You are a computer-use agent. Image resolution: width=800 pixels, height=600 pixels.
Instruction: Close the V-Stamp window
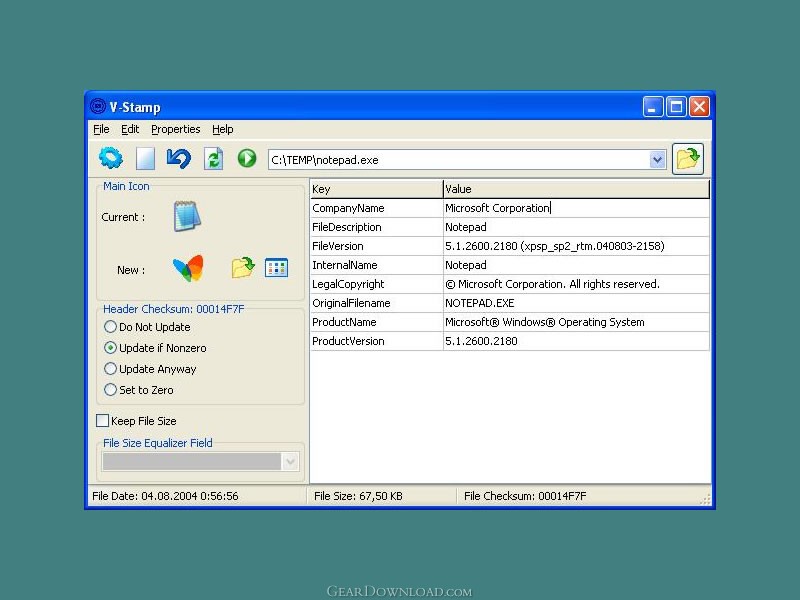click(x=699, y=107)
